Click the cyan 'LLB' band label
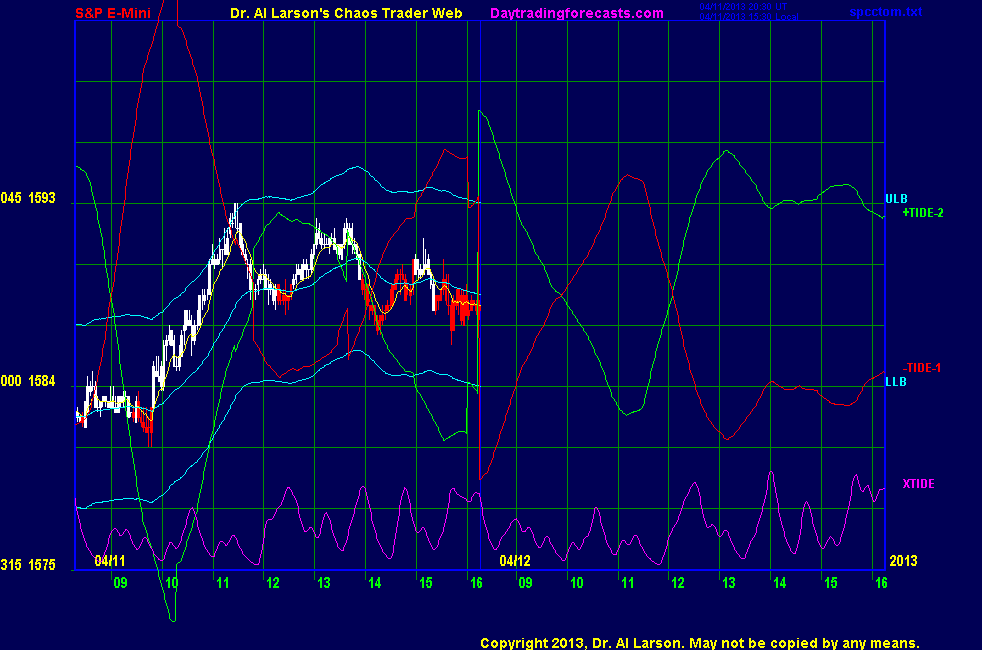The width and height of the screenshot is (982, 650). coord(896,381)
